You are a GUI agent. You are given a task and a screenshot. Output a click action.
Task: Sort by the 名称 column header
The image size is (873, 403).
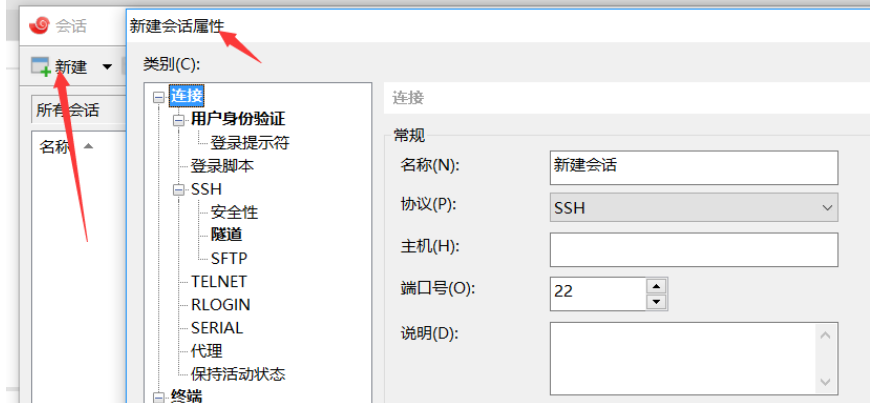[x=55, y=148]
